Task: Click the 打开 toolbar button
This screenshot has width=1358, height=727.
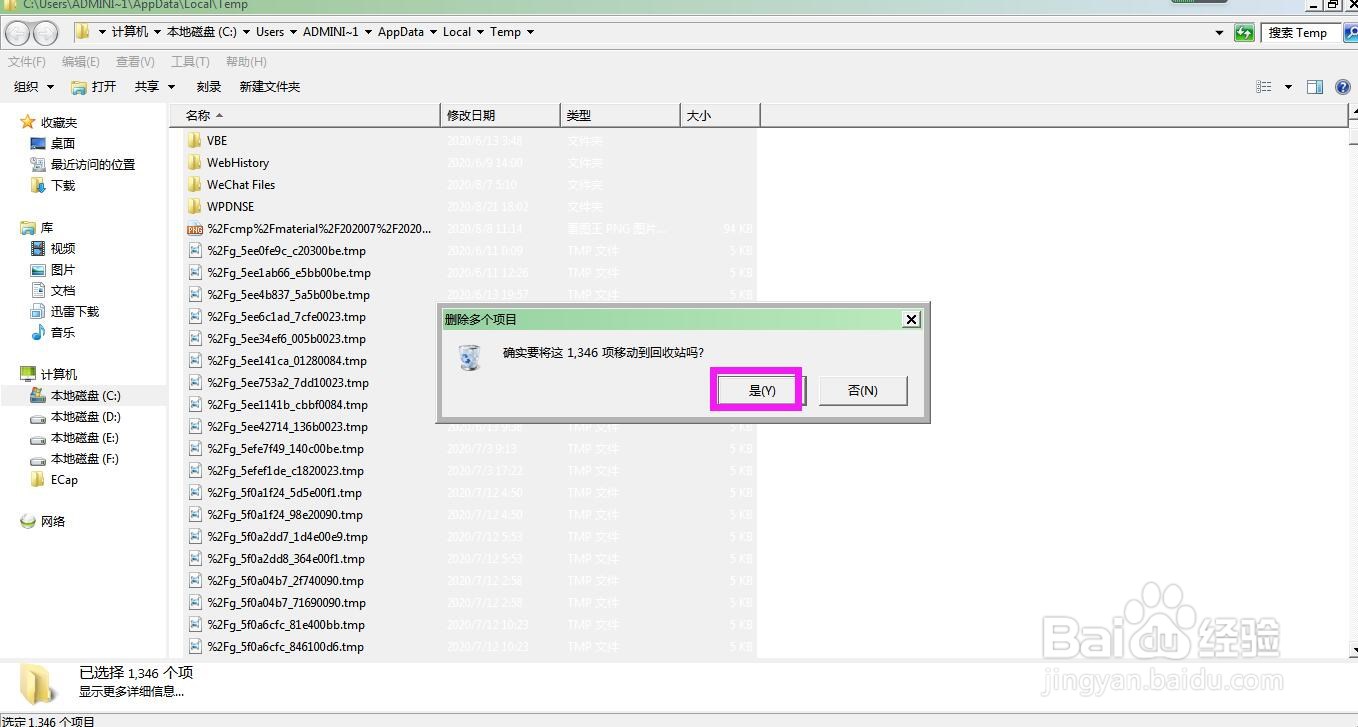Action: (93, 87)
